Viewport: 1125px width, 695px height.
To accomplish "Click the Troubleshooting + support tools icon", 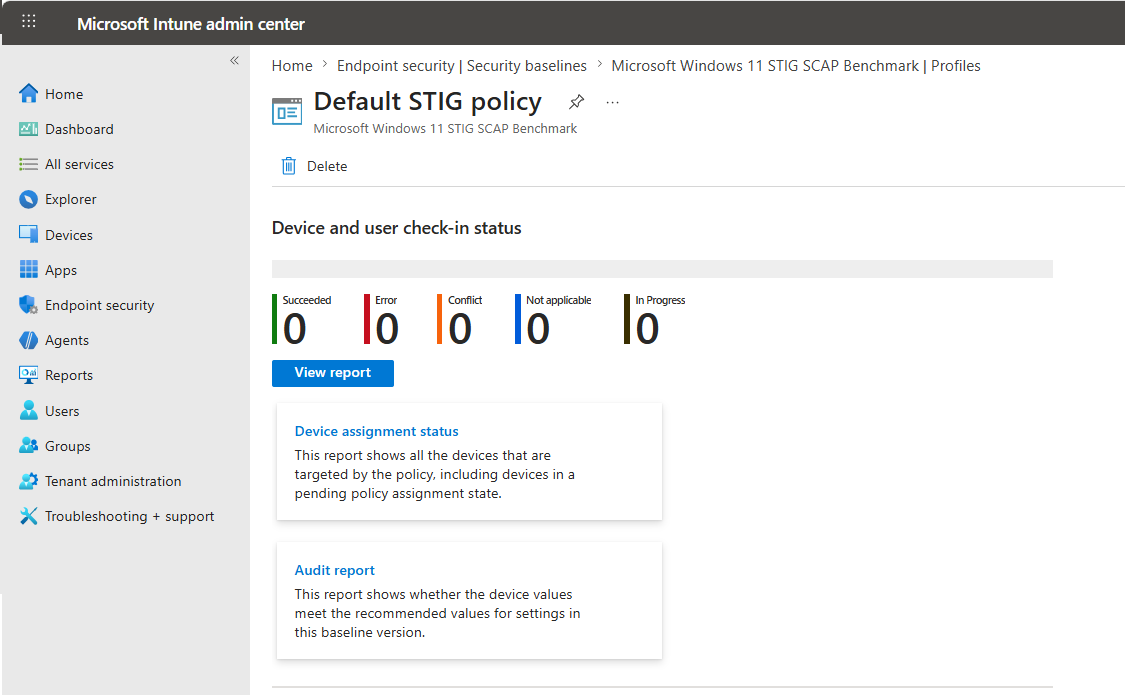I will (29, 516).
